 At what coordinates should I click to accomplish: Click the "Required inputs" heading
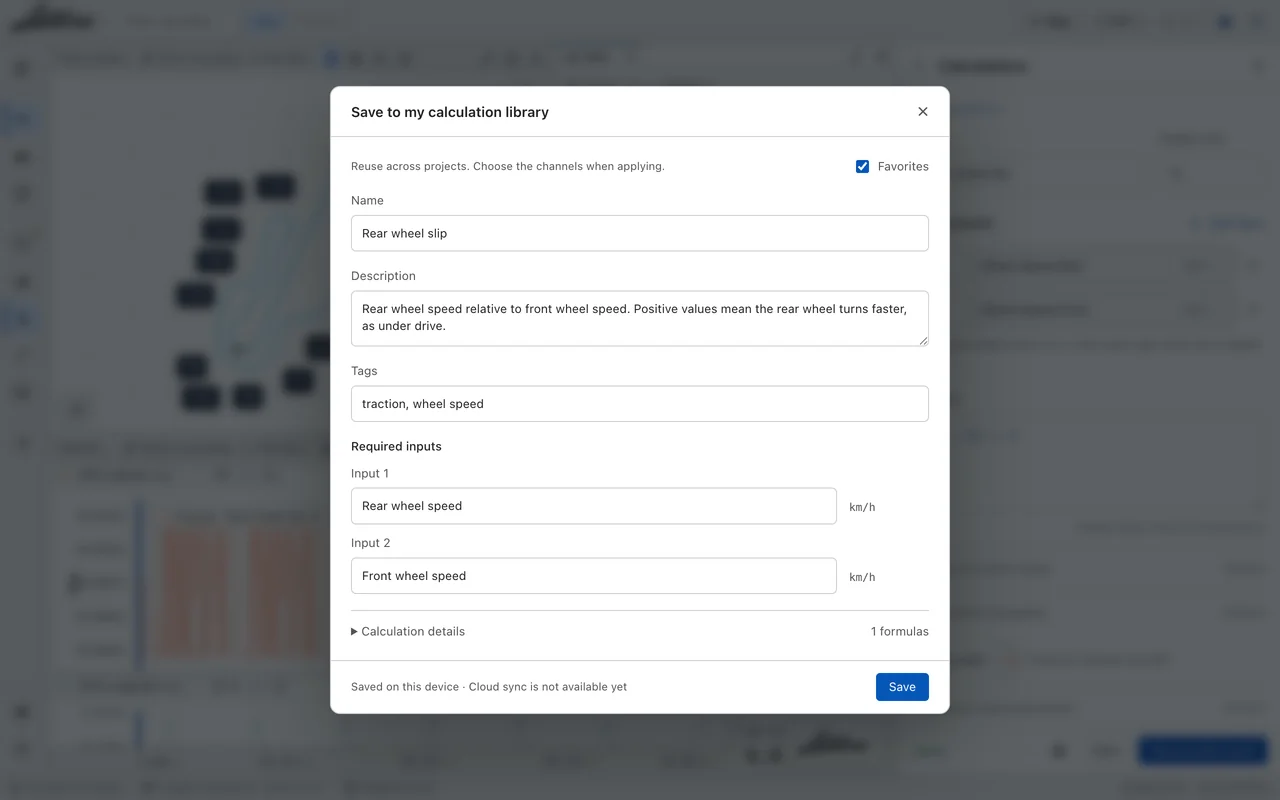pos(396,446)
